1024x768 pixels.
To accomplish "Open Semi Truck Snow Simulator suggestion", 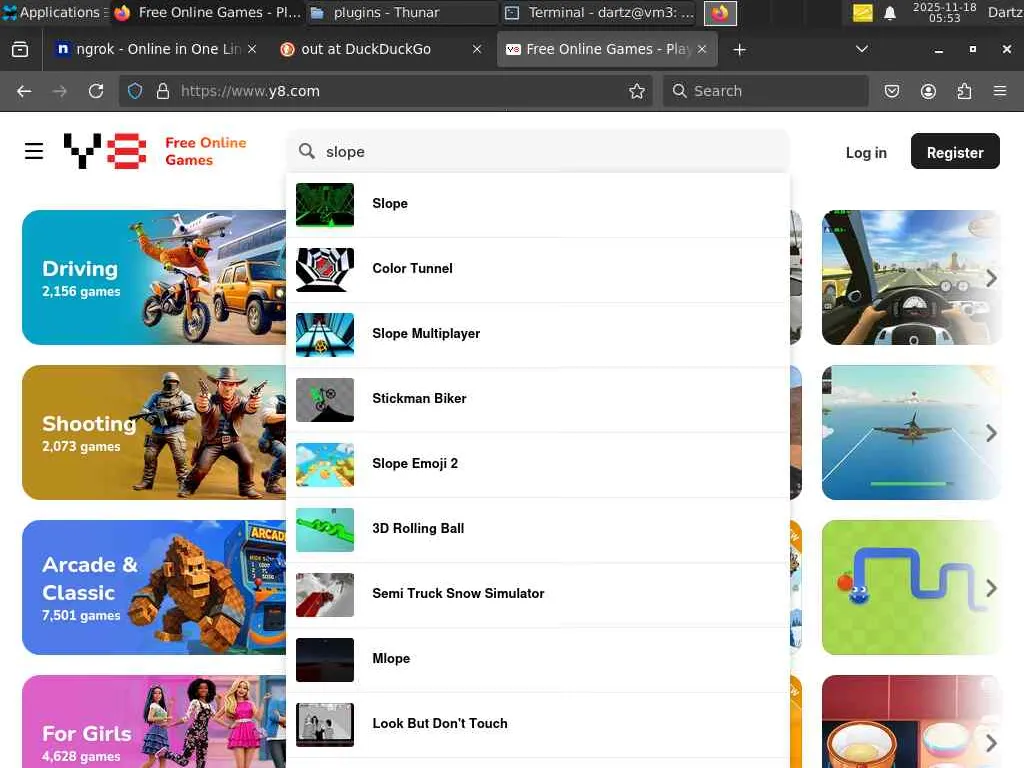I will click(x=537, y=594).
